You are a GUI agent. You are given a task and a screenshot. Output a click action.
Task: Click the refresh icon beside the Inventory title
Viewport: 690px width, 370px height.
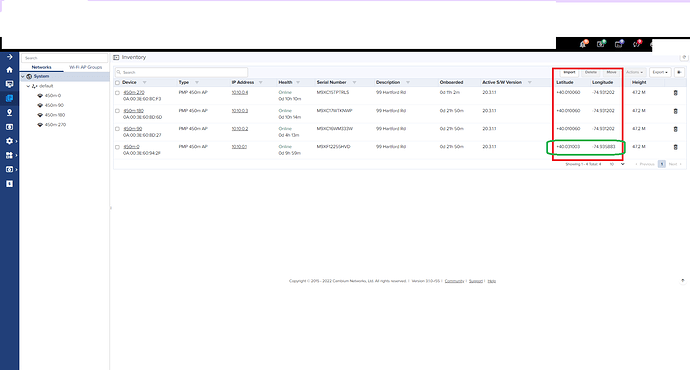click(684, 57)
